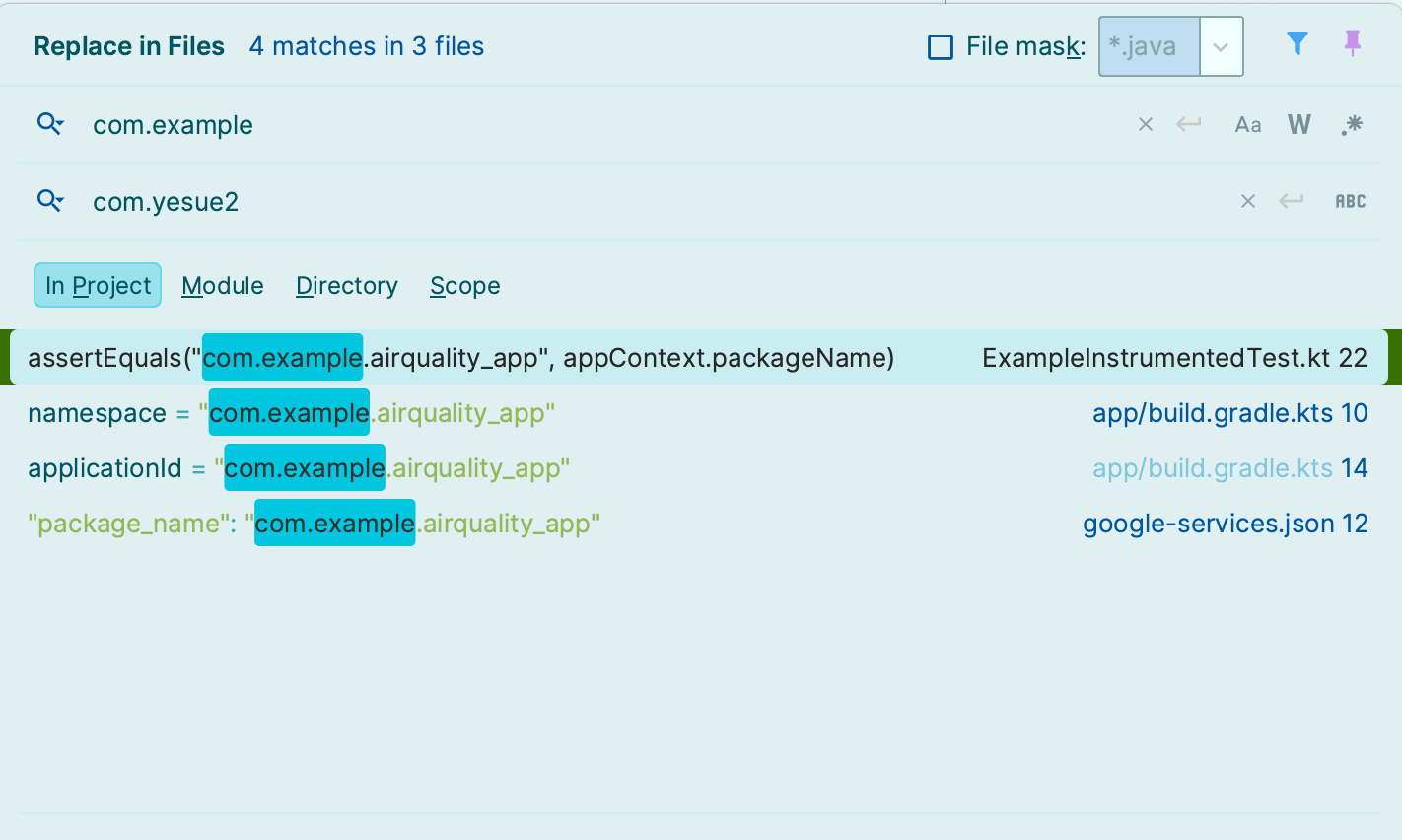This screenshot has height=840, width=1402.
Task: Switch to Module scope tab
Action: 223,285
